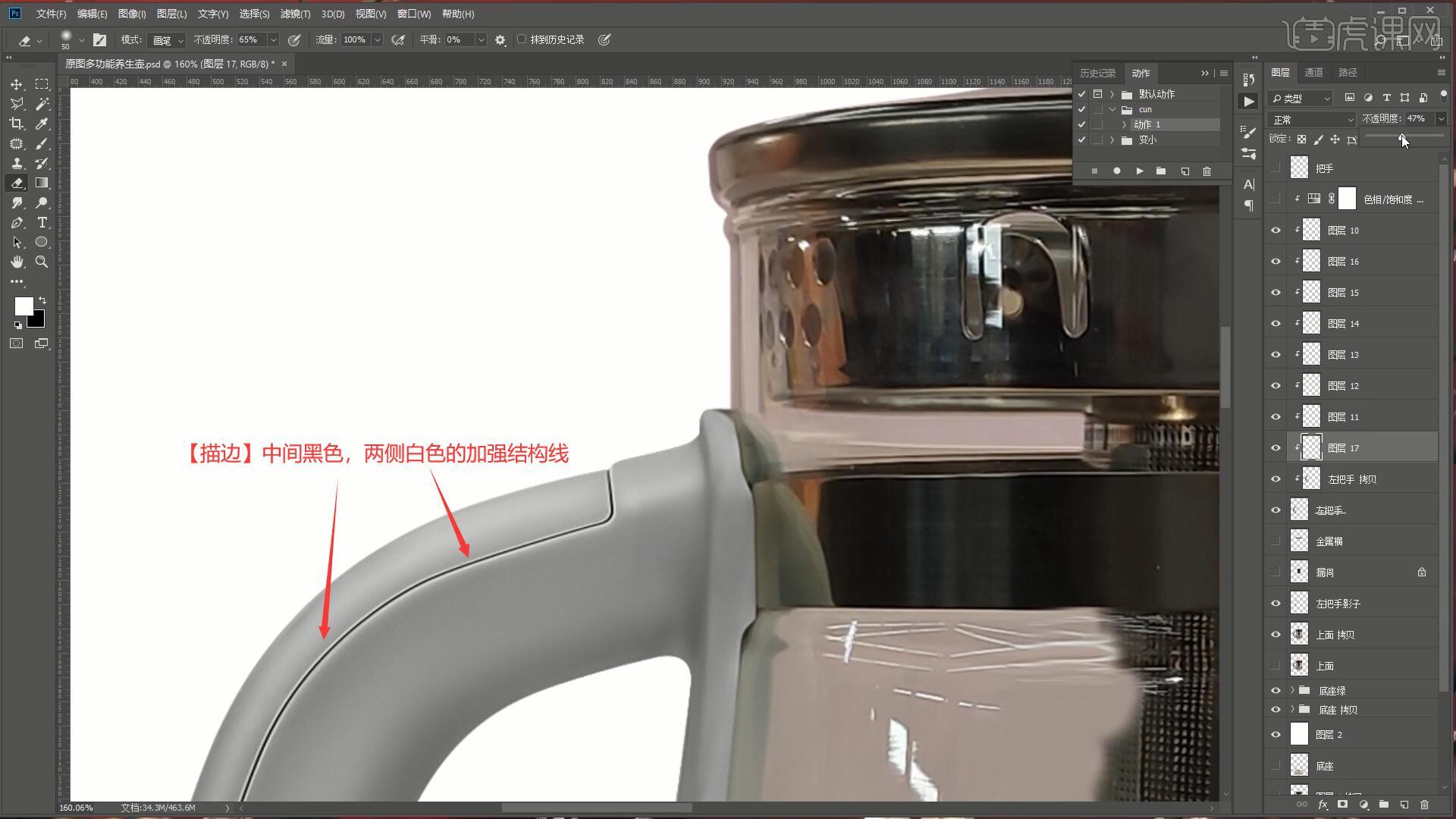Viewport: 1456px width, 819px height.
Task: Select the Zoom tool
Action: pyautogui.click(x=42, y=262)
